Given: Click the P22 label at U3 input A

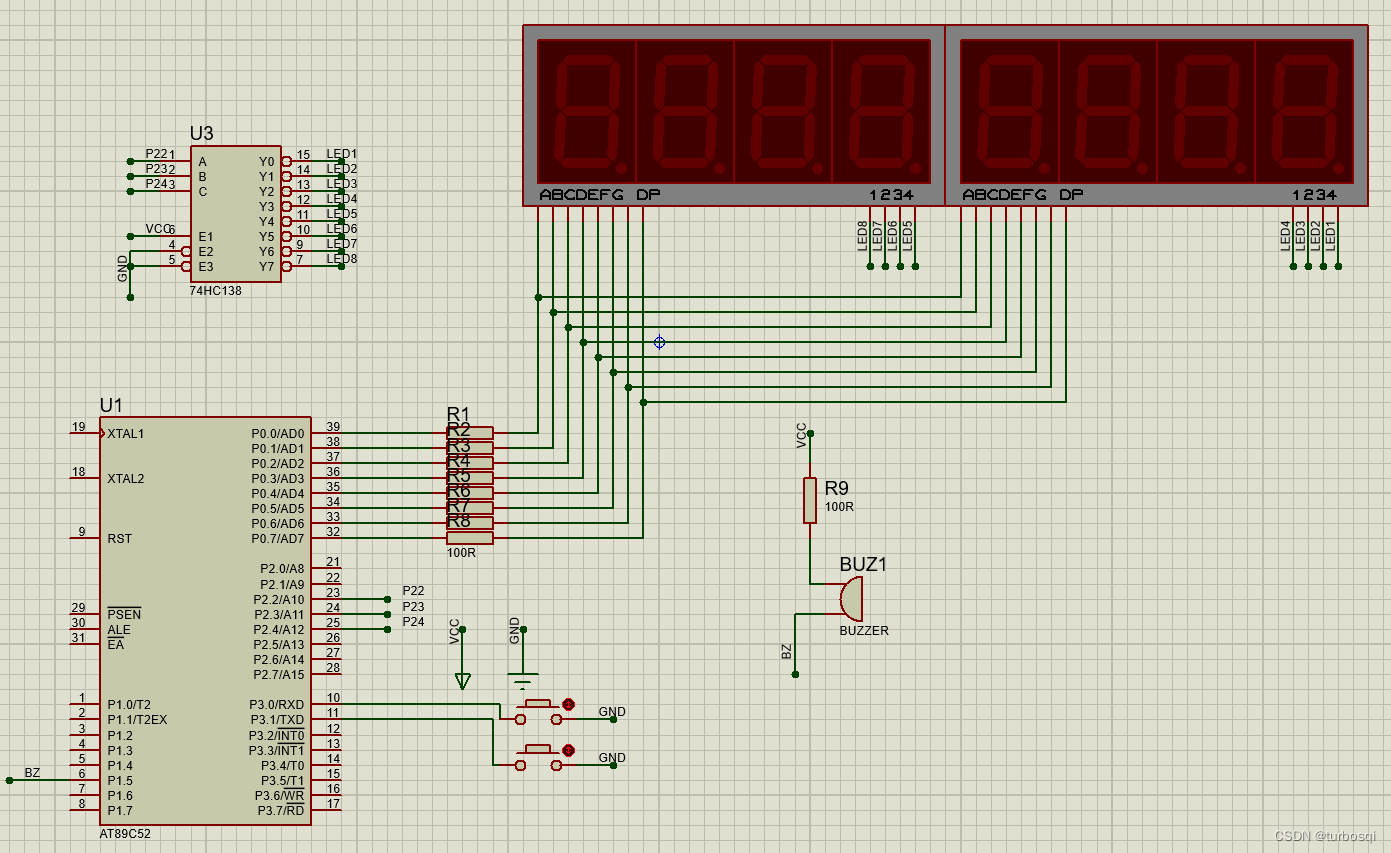Looking at the screenshot, I should 157,154.
